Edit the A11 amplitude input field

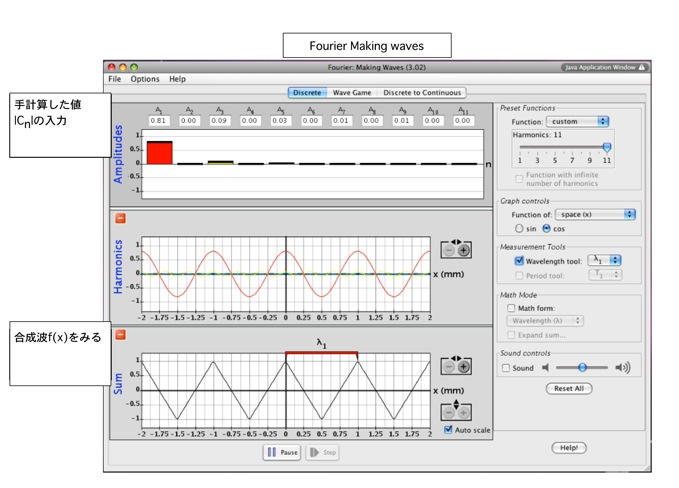462,120
